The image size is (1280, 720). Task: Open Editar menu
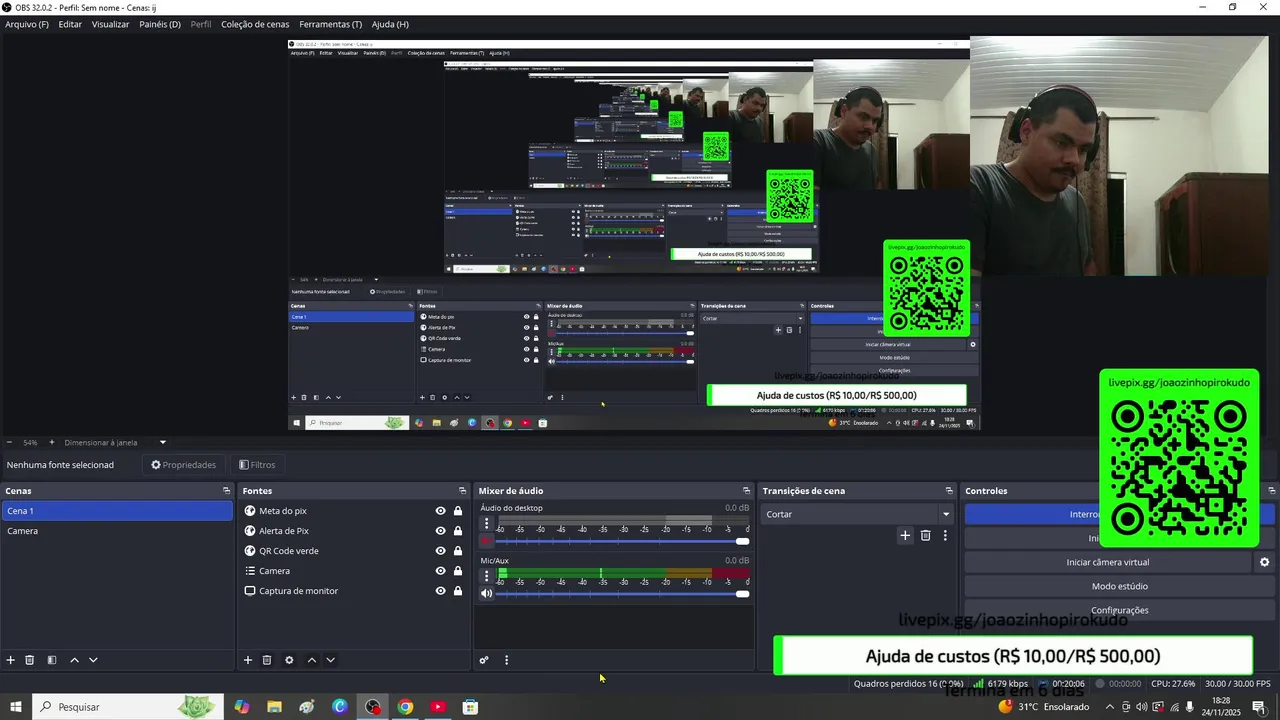70,24
